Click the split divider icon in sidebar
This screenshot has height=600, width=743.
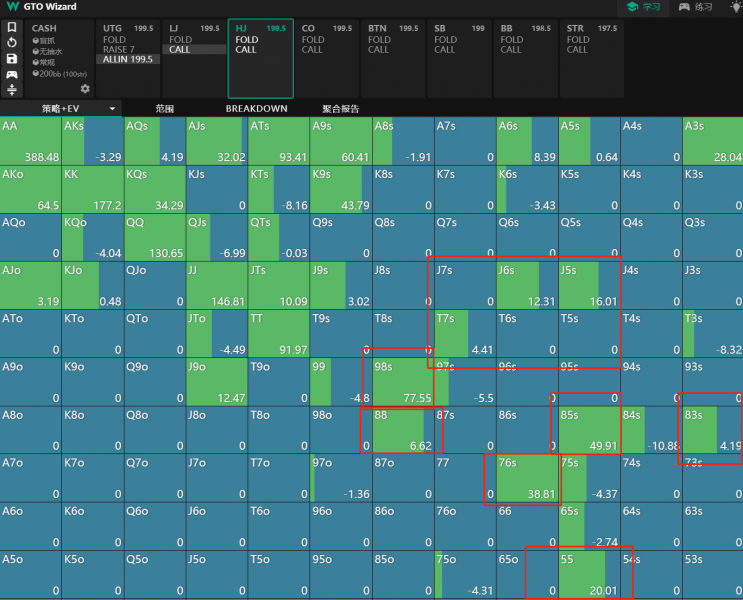click(x=11, y=90)
